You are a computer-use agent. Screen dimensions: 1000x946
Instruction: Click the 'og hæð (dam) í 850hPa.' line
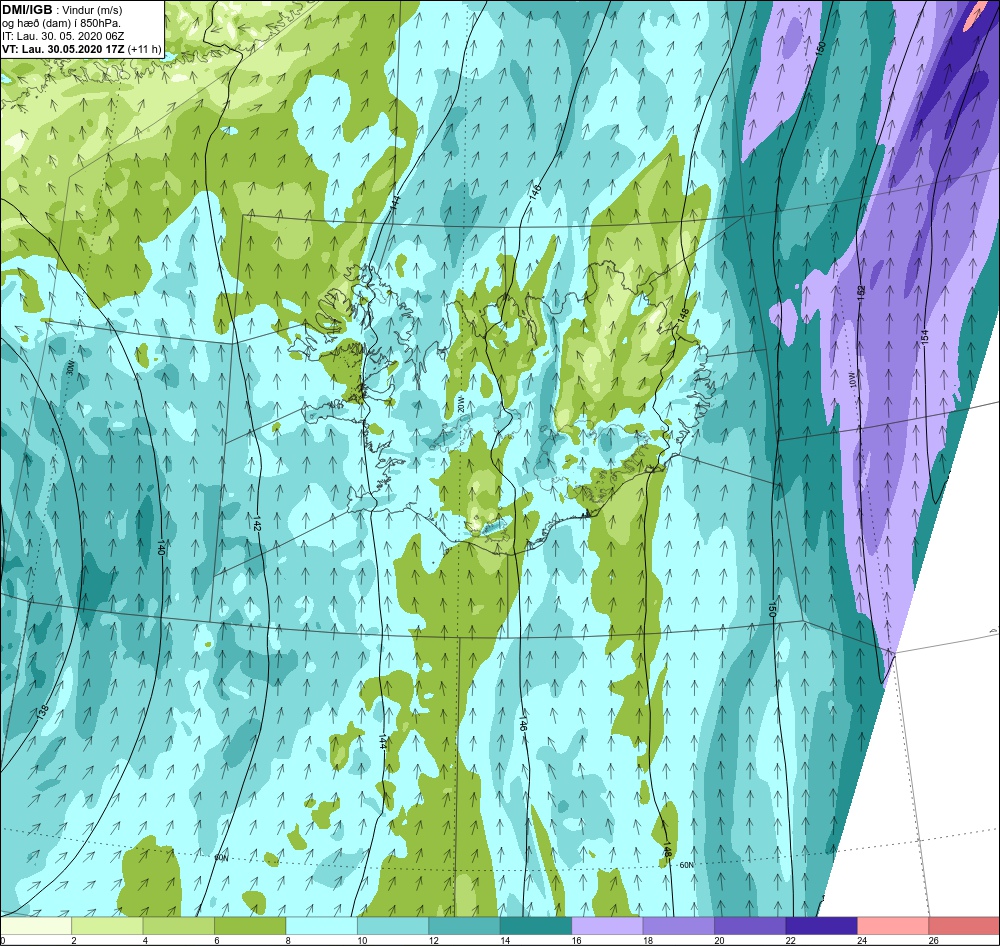61,23
